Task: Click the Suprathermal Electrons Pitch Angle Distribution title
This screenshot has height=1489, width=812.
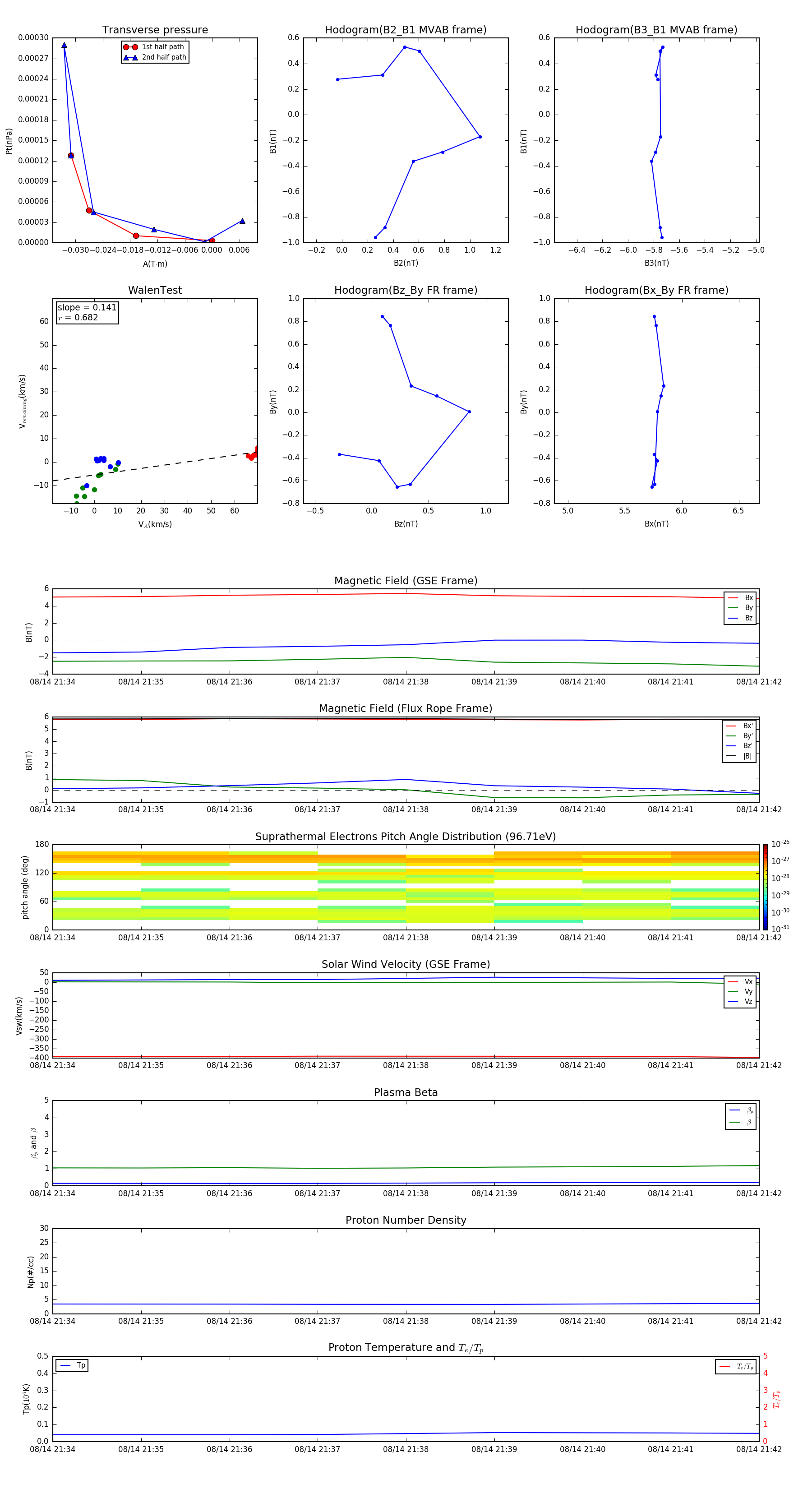Action: click(x=406, y=837)
